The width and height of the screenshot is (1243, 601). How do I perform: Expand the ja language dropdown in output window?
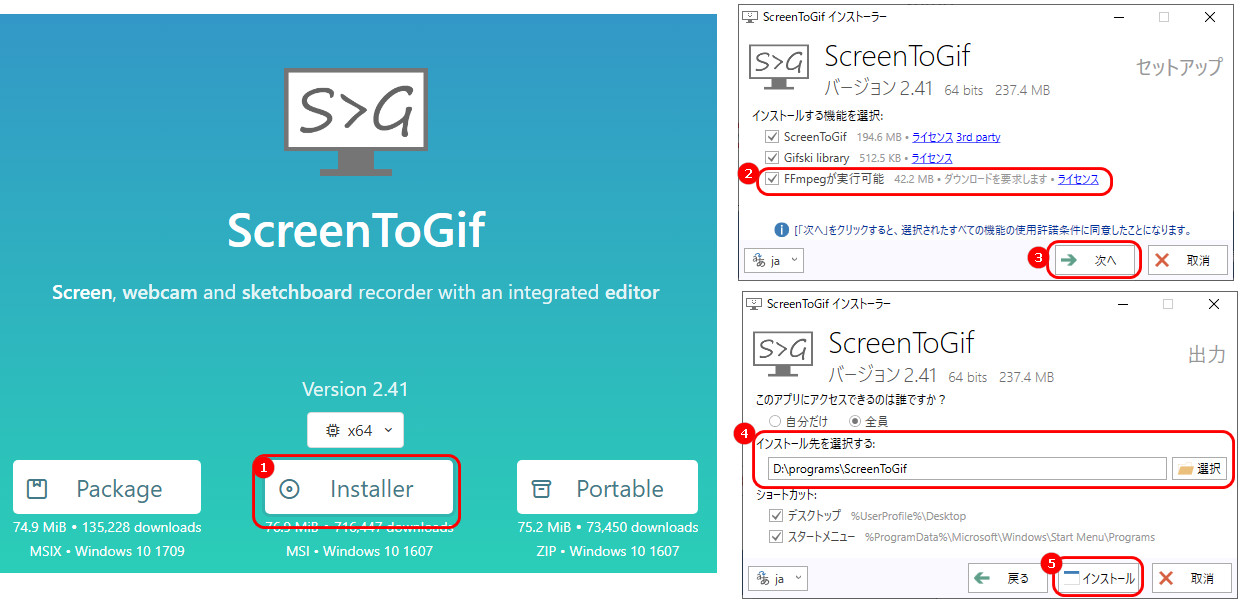pos(778,578)
